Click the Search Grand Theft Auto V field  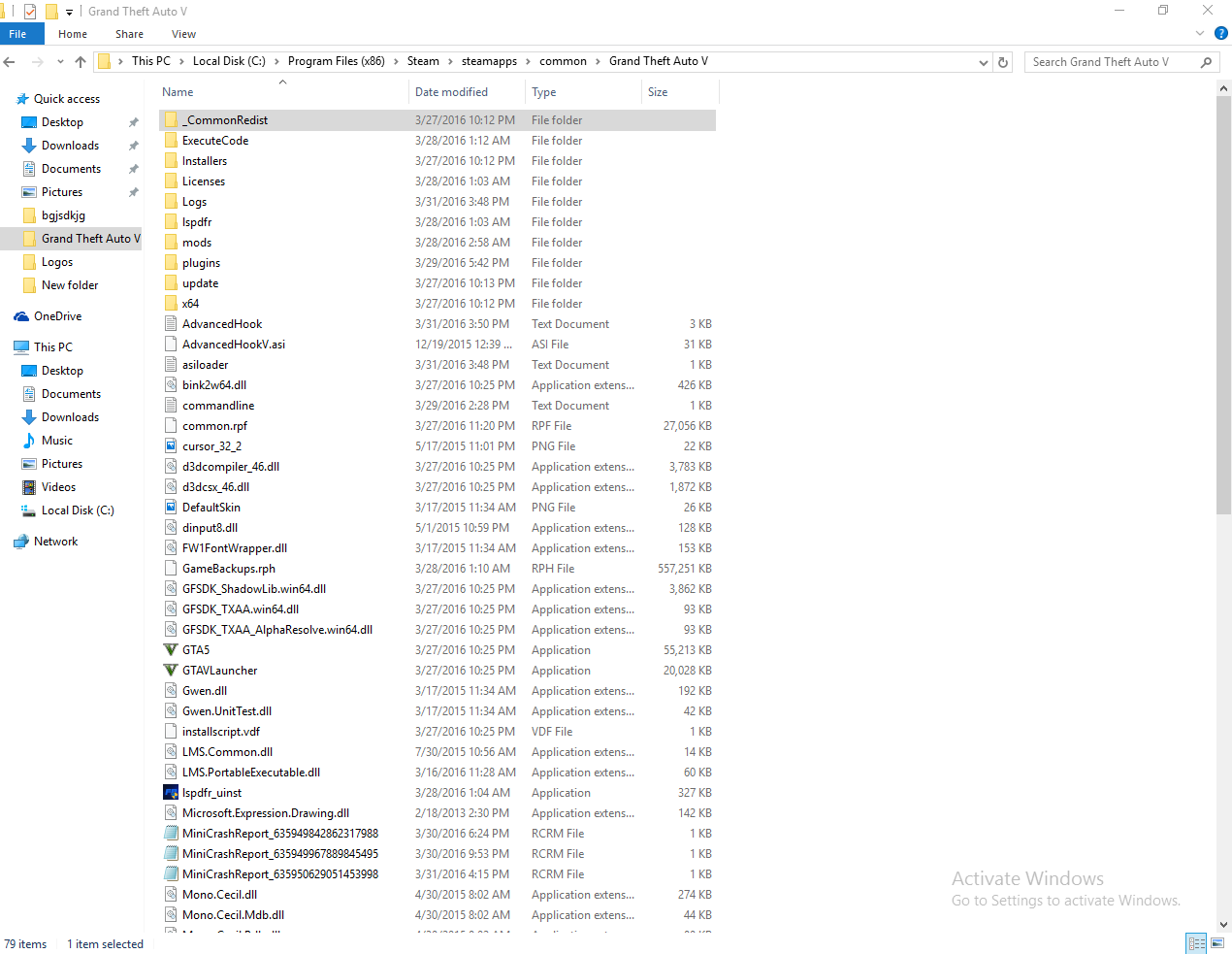[1113, 62]
